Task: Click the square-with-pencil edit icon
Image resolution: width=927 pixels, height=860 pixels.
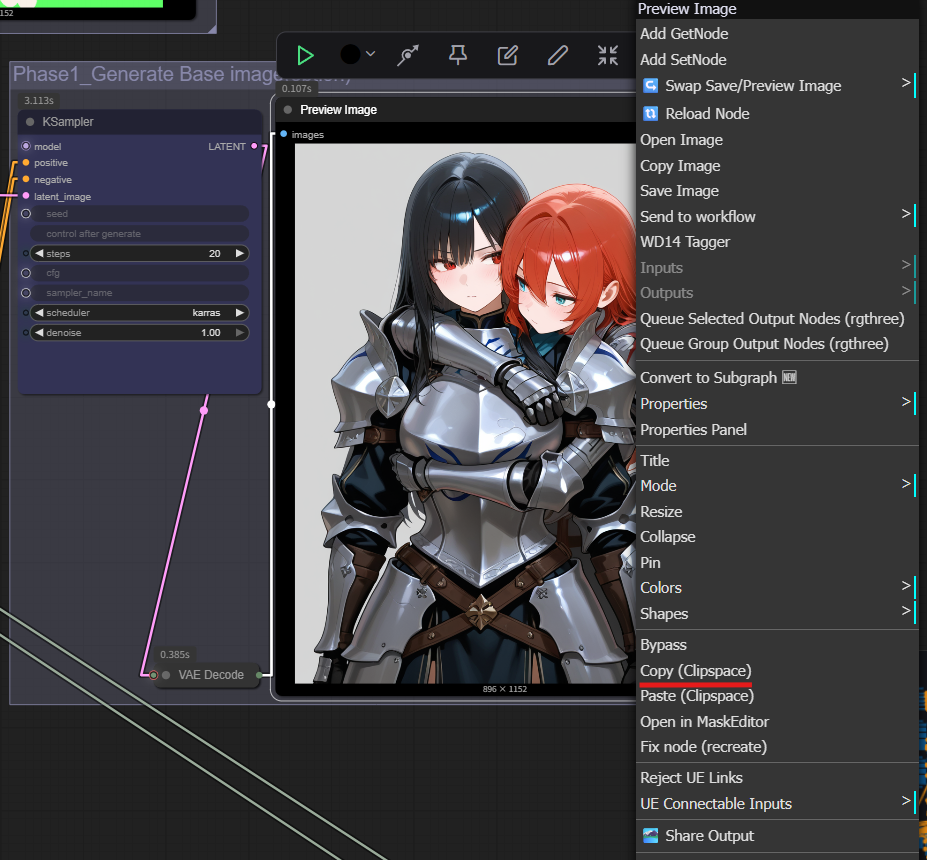Action: point(508,55)
